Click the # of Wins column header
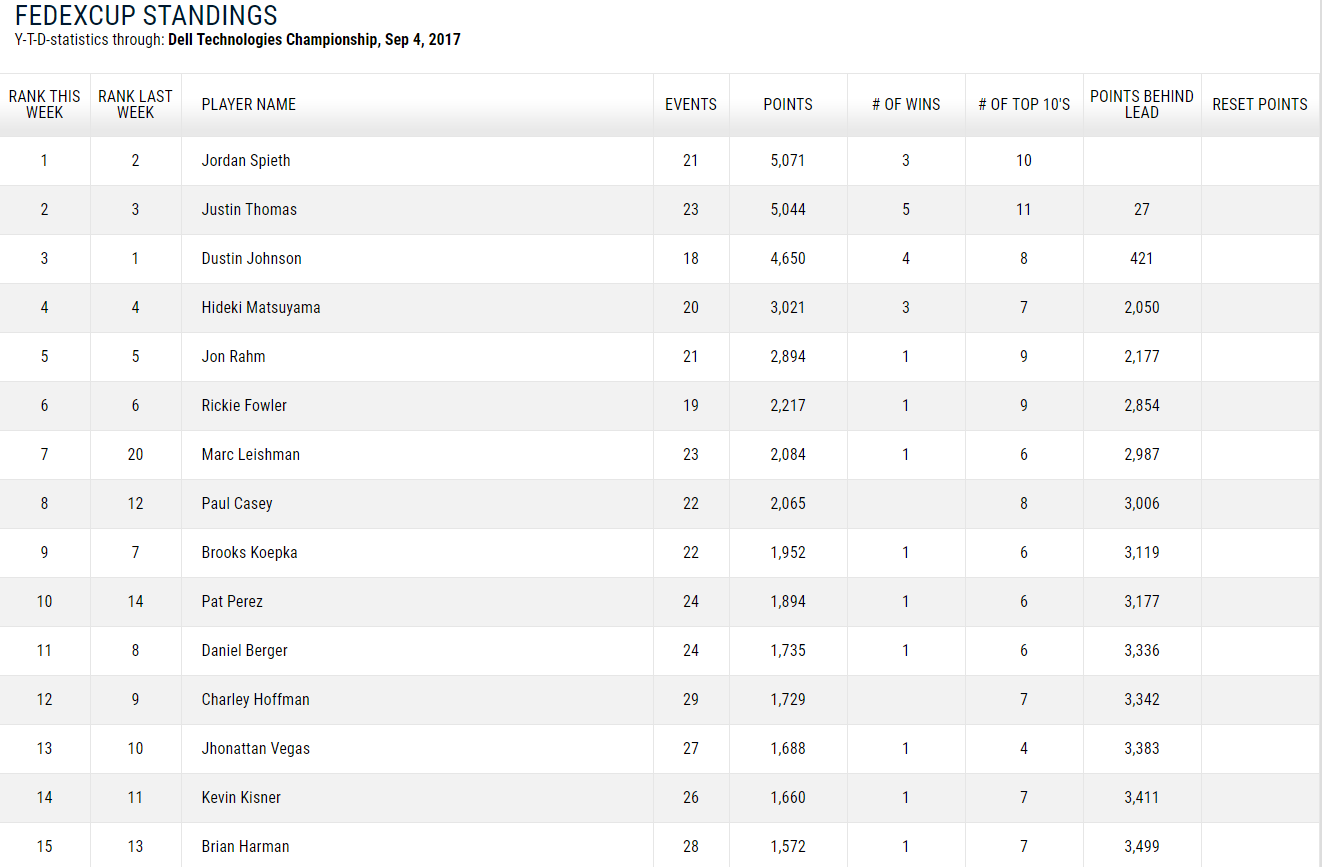This screenshot has width=1322, height=867. [906, 105]
